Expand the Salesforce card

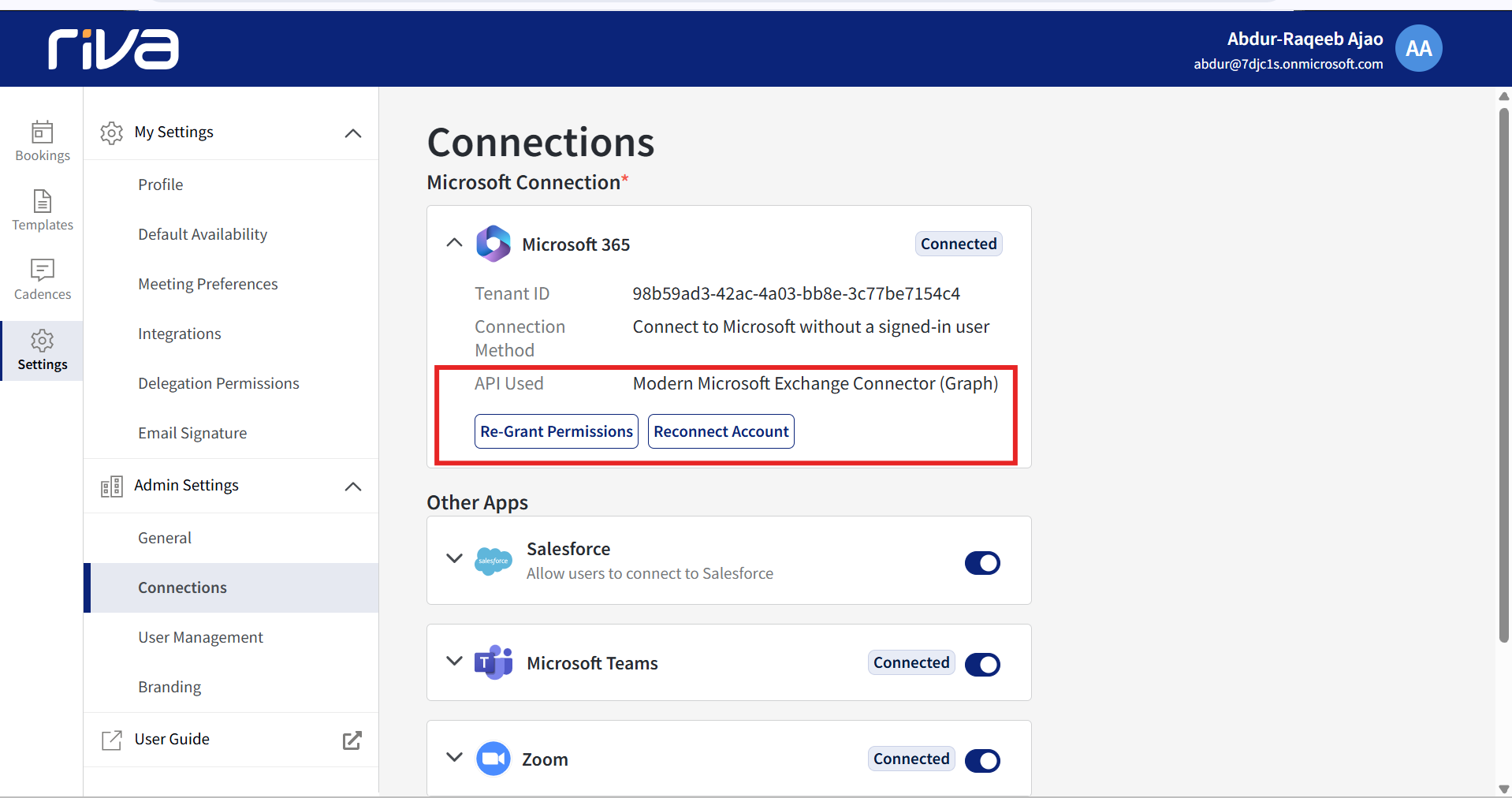coord(454,558)
